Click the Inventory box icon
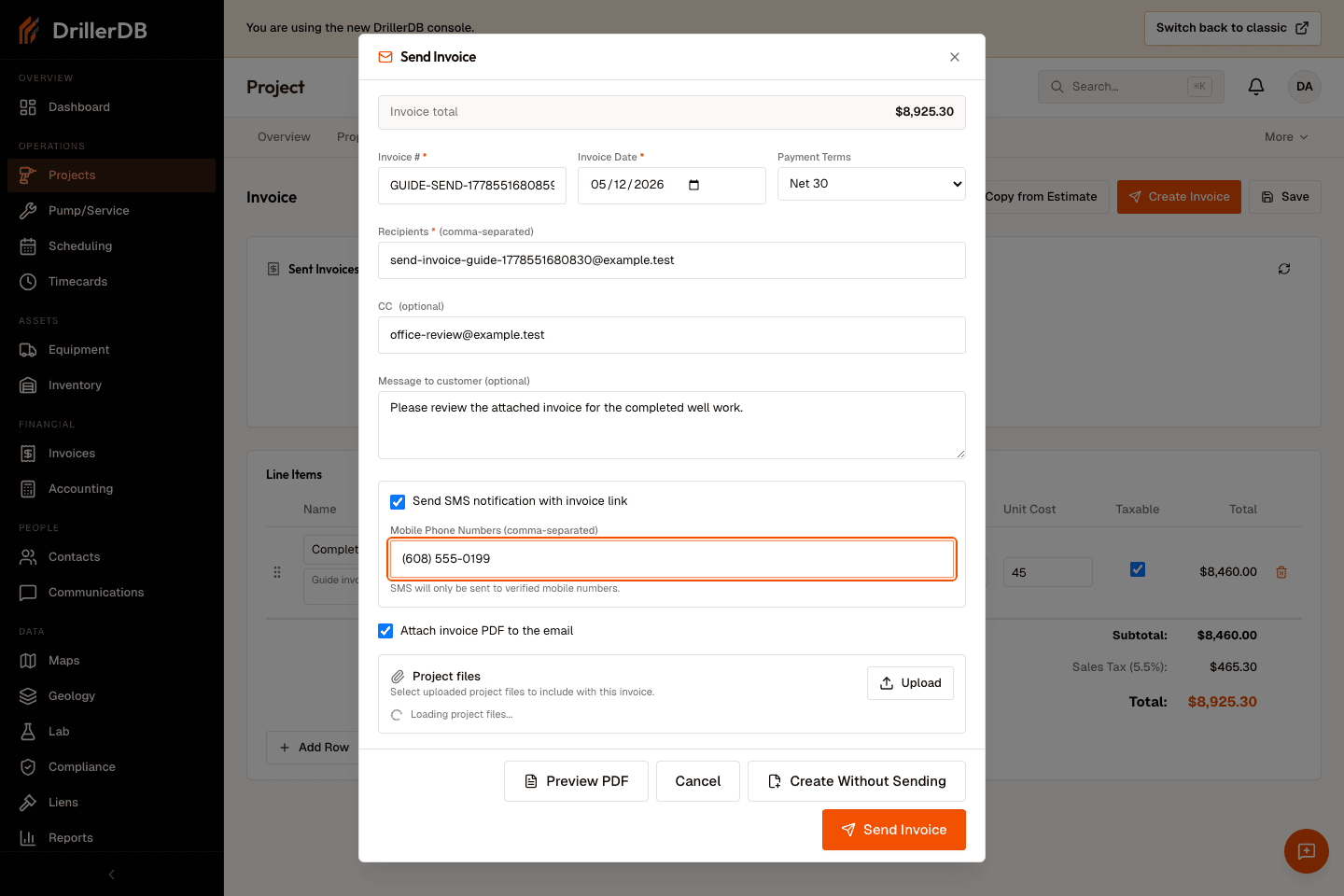This screenshot has width=1344, height=896. tap(28, 385)
